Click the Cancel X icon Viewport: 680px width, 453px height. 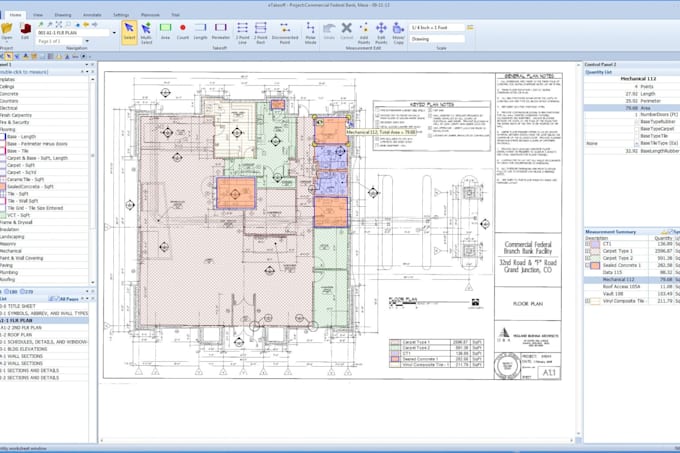347,32
